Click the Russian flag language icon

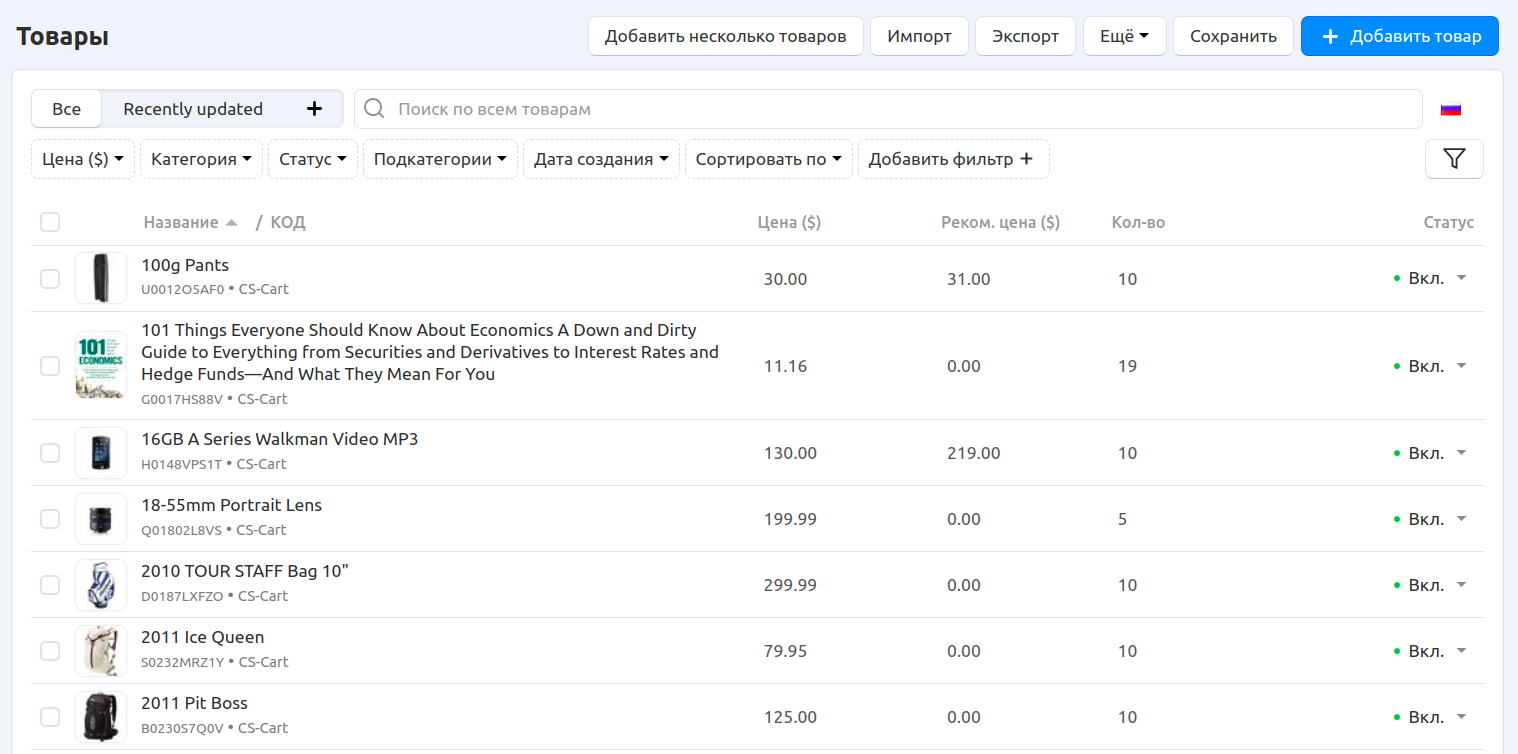[1450, 109]
